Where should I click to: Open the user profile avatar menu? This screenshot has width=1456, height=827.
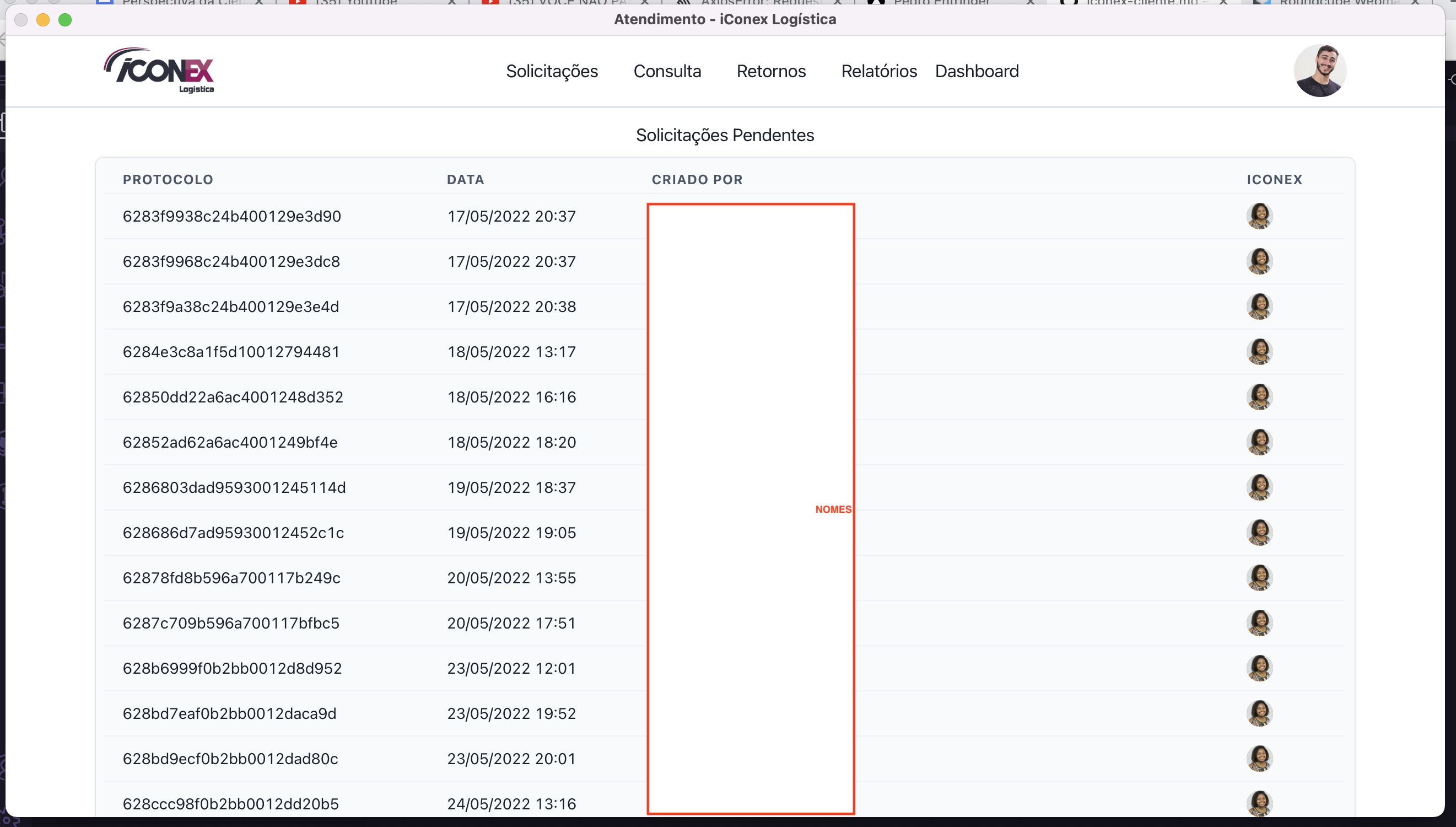click(x=1320, y=71)
